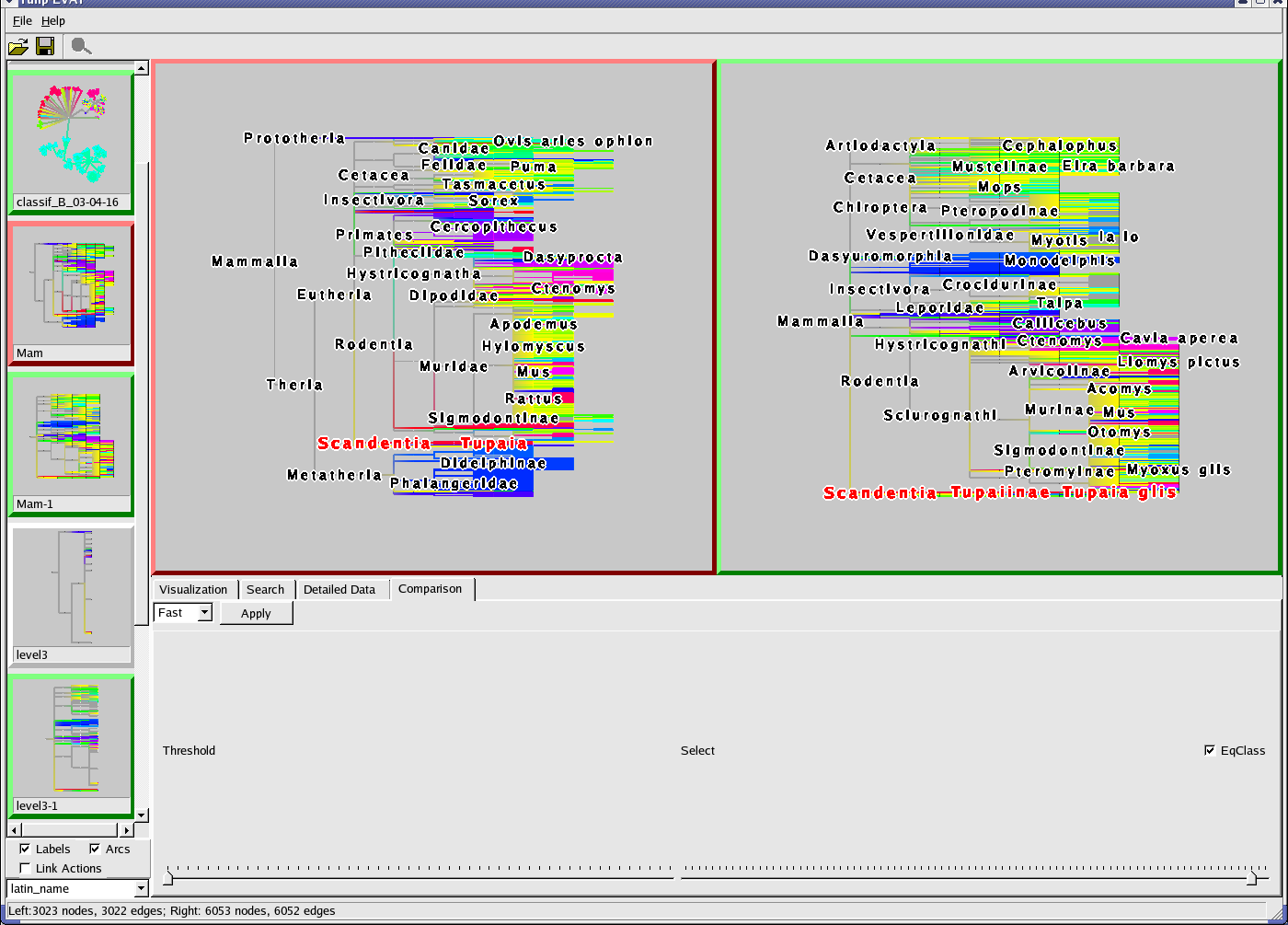Open the File menu

point(22,20)
